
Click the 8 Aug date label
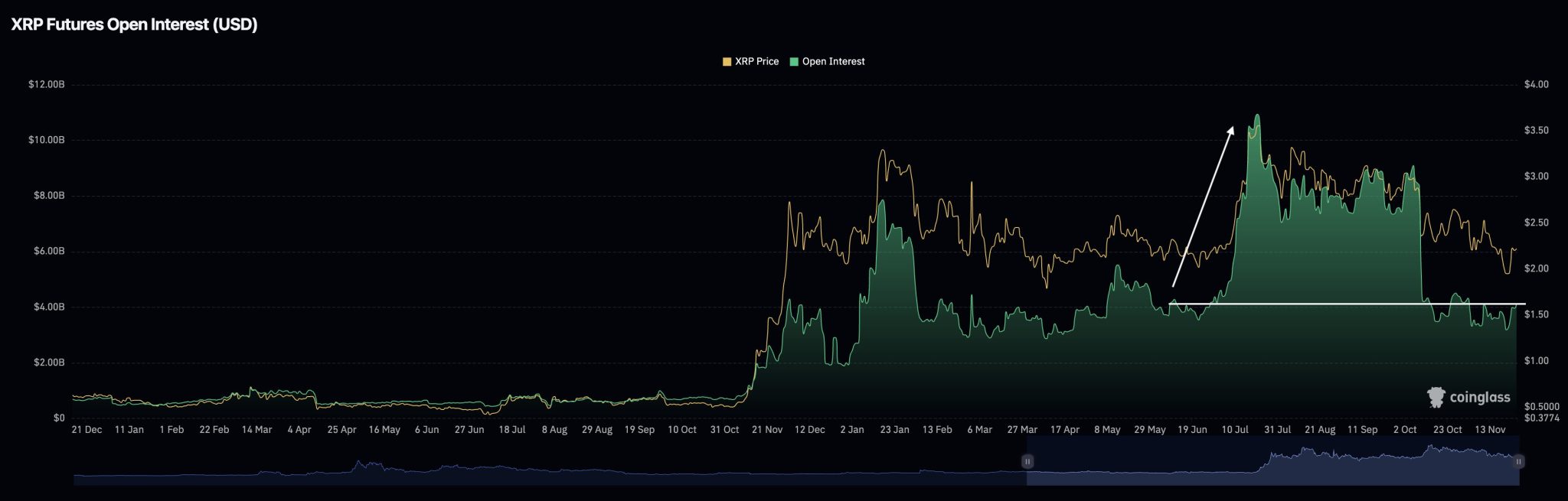(555, 430)
